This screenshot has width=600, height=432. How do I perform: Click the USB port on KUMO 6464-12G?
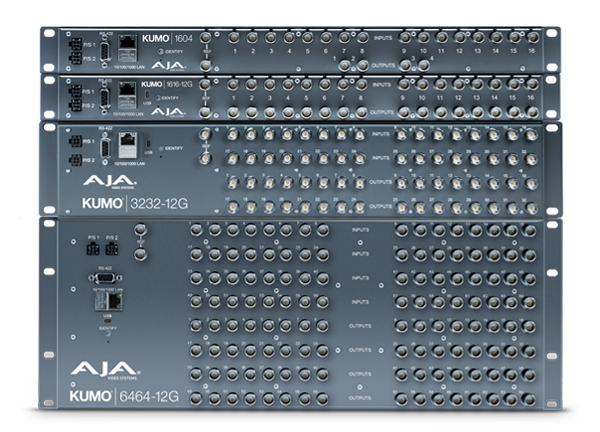click(x=108, y=321)
